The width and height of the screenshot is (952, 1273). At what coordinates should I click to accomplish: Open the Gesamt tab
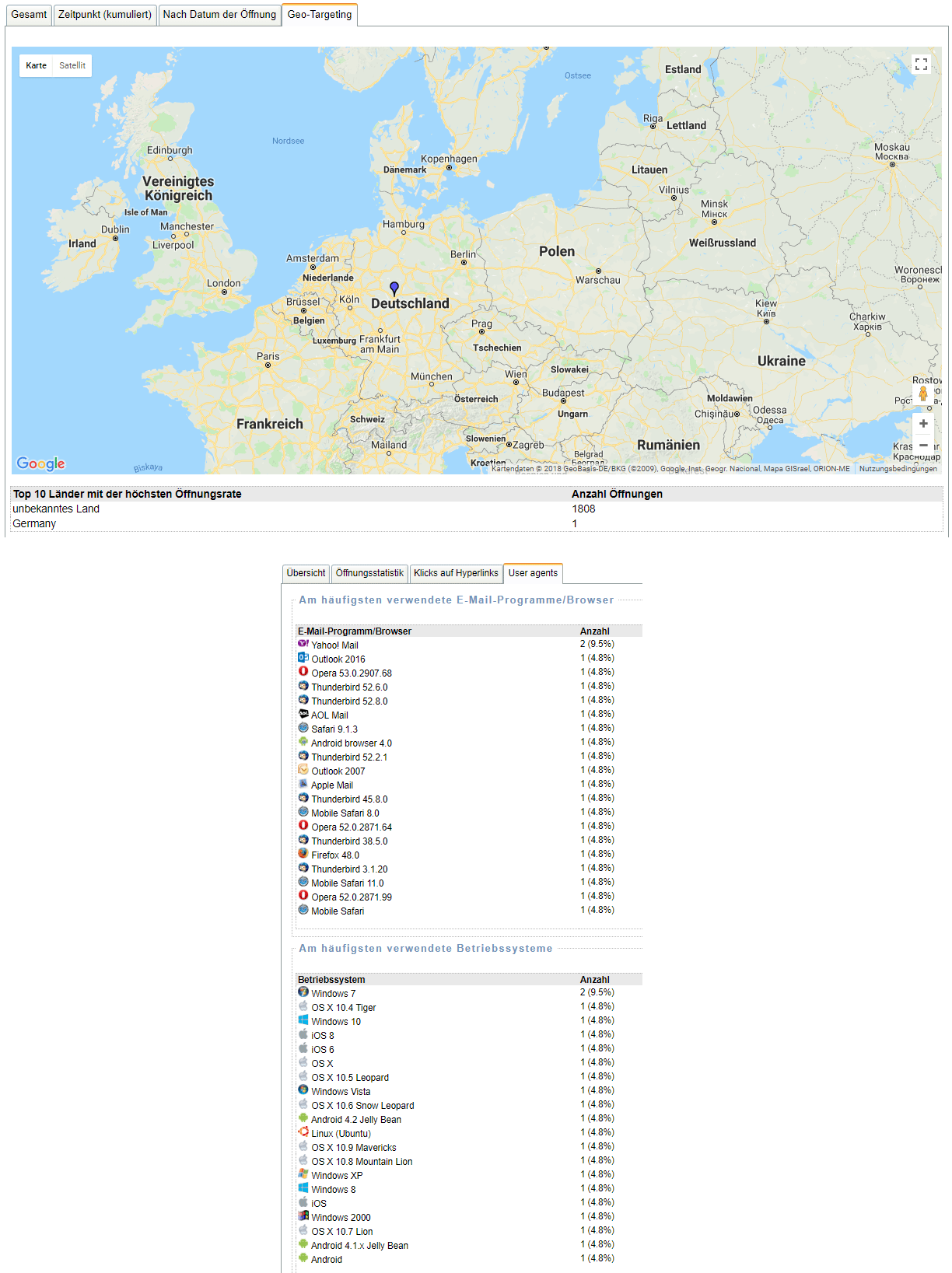click(29, 15)
